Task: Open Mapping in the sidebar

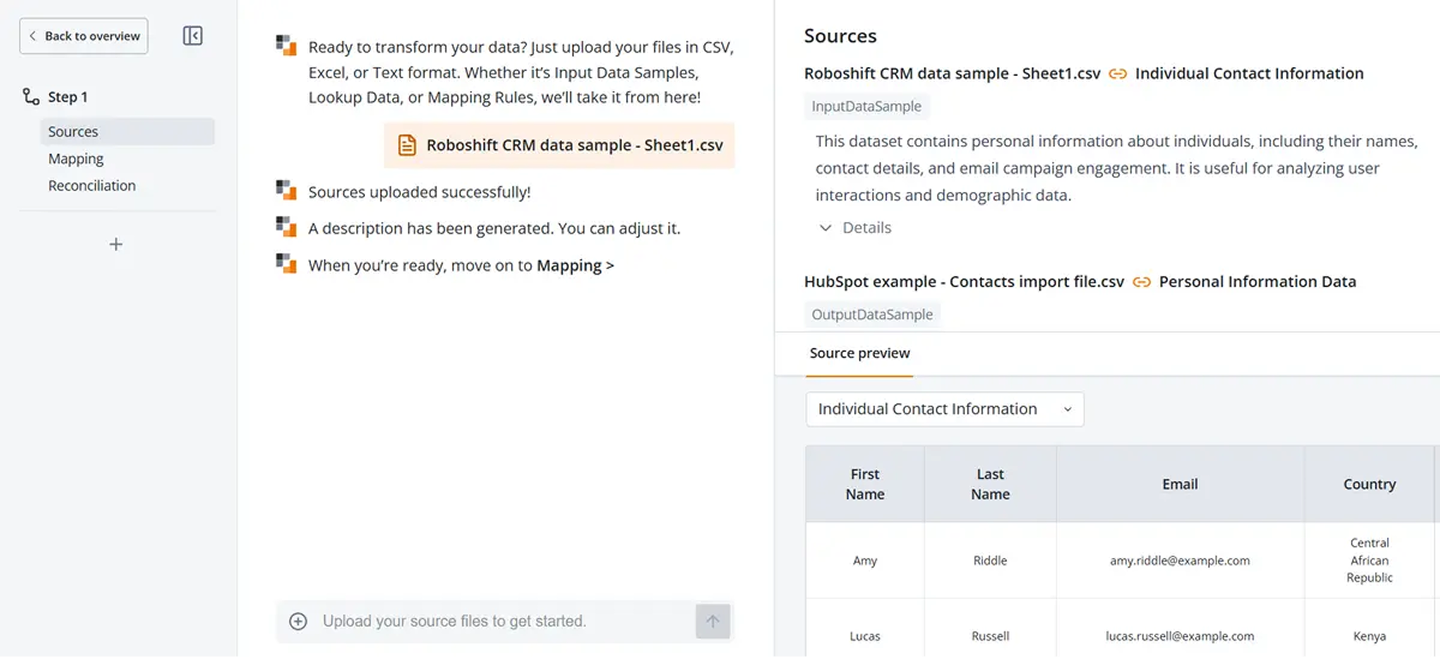Action: pos(76,159)
